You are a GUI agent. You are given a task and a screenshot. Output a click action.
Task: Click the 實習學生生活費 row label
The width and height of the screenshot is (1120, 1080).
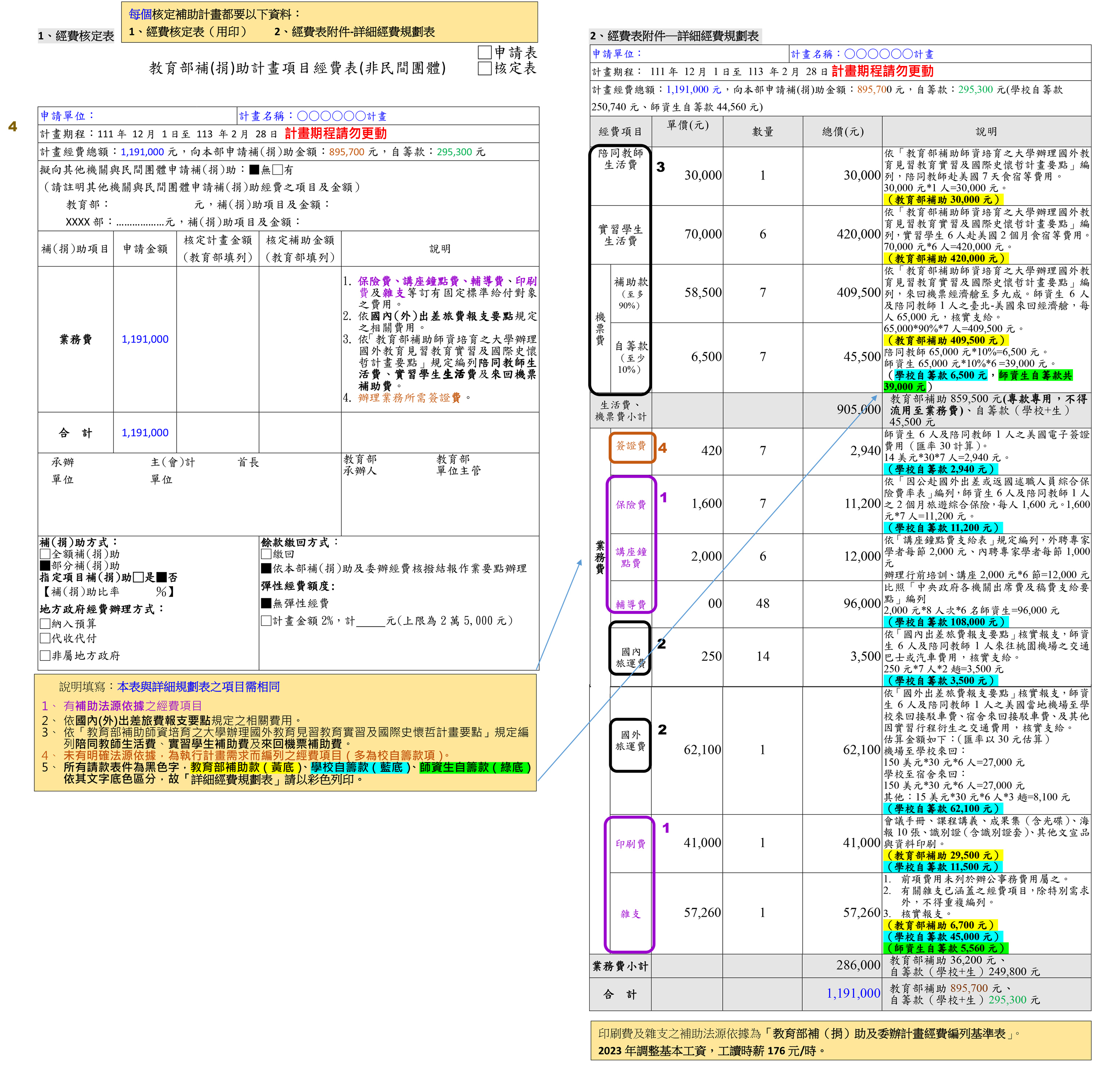[620, 235]
